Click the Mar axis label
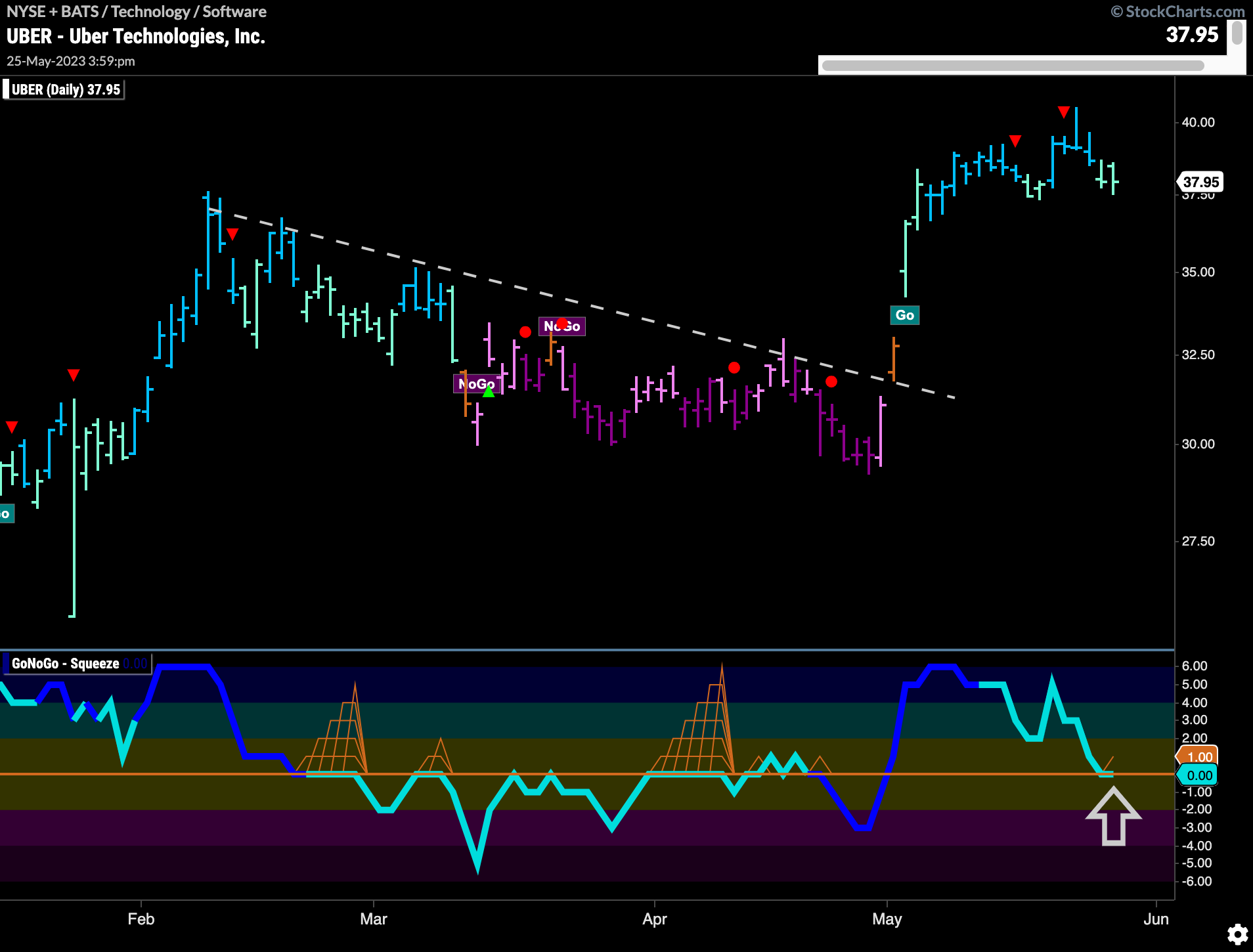The width and height of the screenshot is (1253, 952). click(x=374, y=919)
